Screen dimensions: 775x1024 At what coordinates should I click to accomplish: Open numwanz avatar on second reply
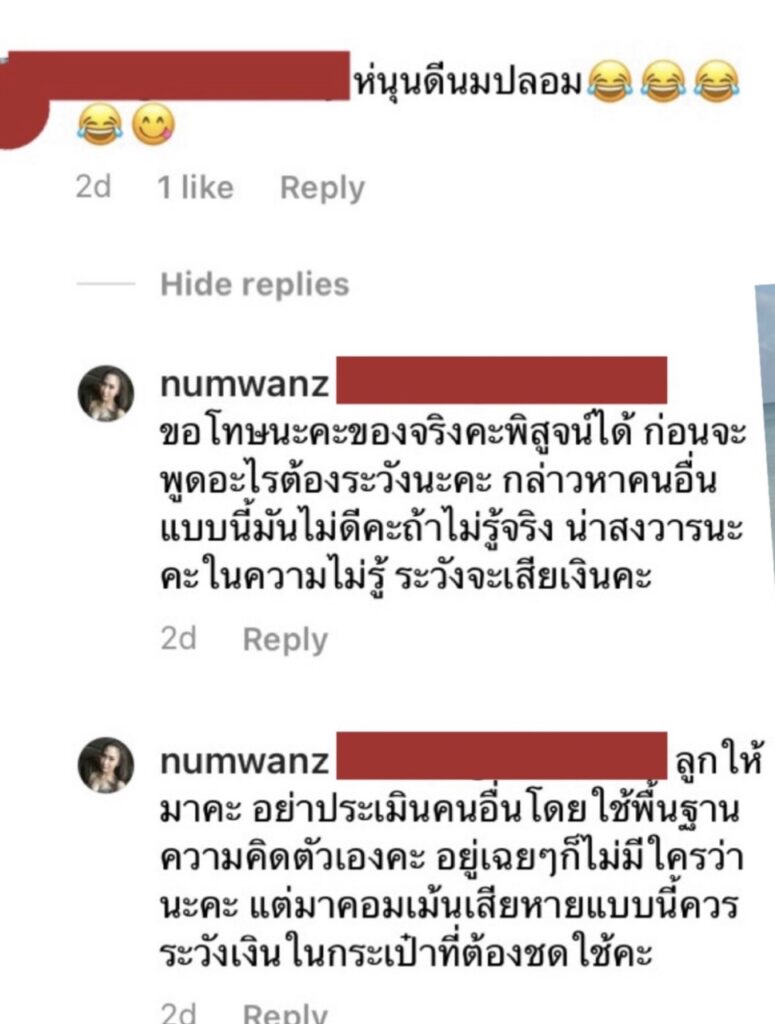click(106, 765)
